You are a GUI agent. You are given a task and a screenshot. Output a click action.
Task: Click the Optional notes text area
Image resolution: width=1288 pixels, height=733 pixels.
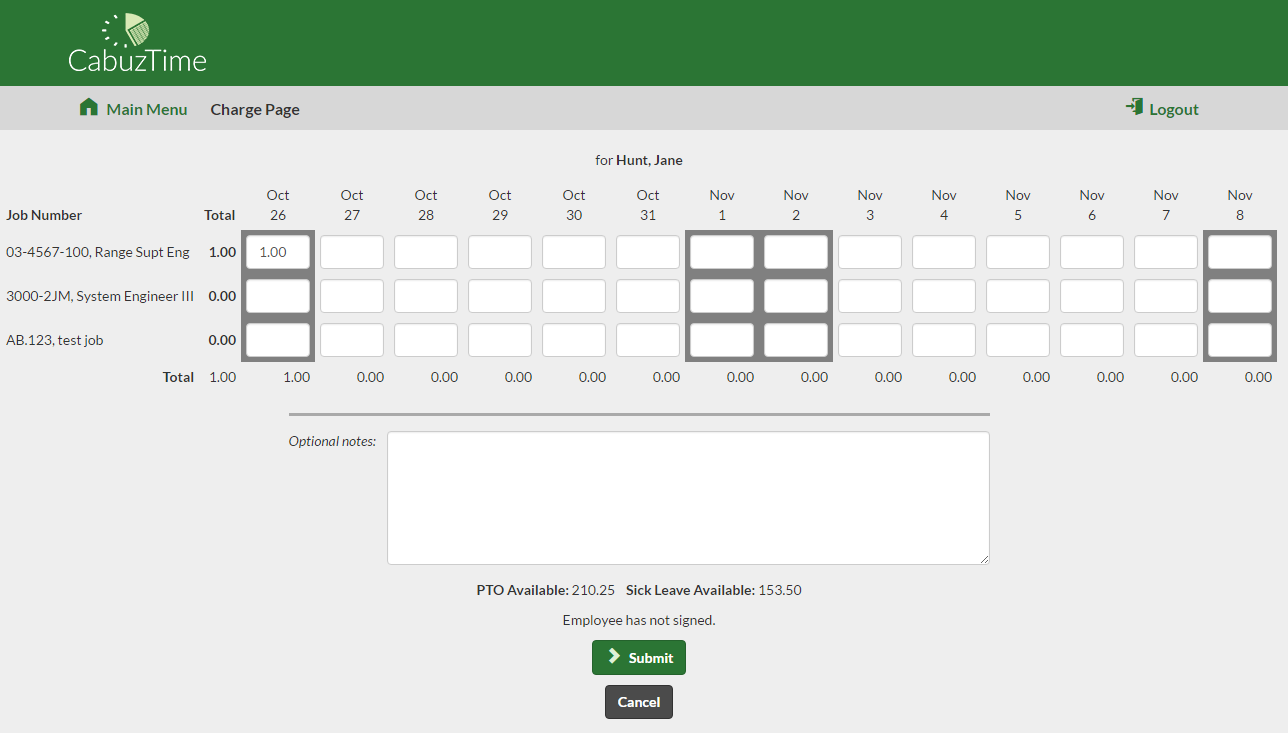click(x=688, y=498)
